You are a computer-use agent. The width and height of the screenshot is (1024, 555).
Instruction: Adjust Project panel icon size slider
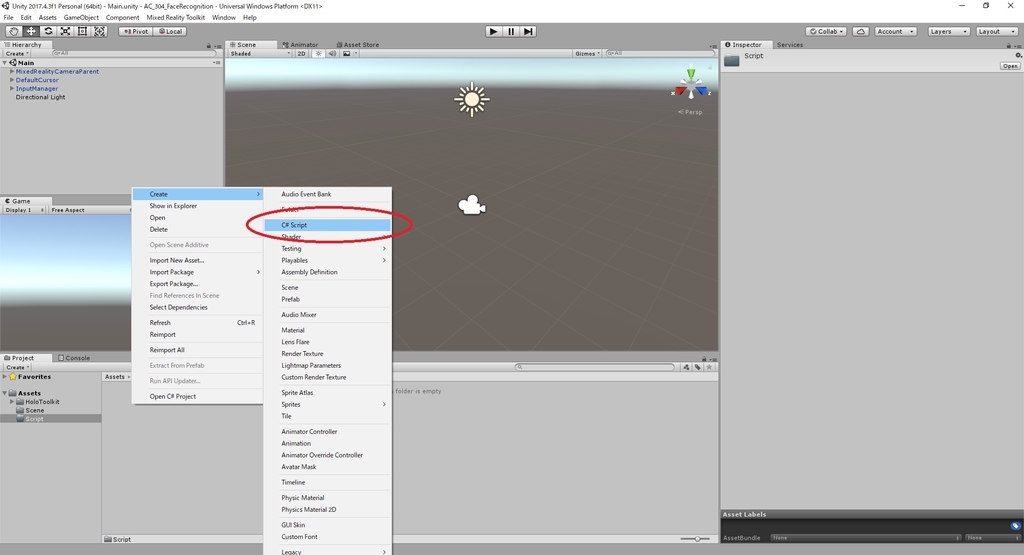696,539
